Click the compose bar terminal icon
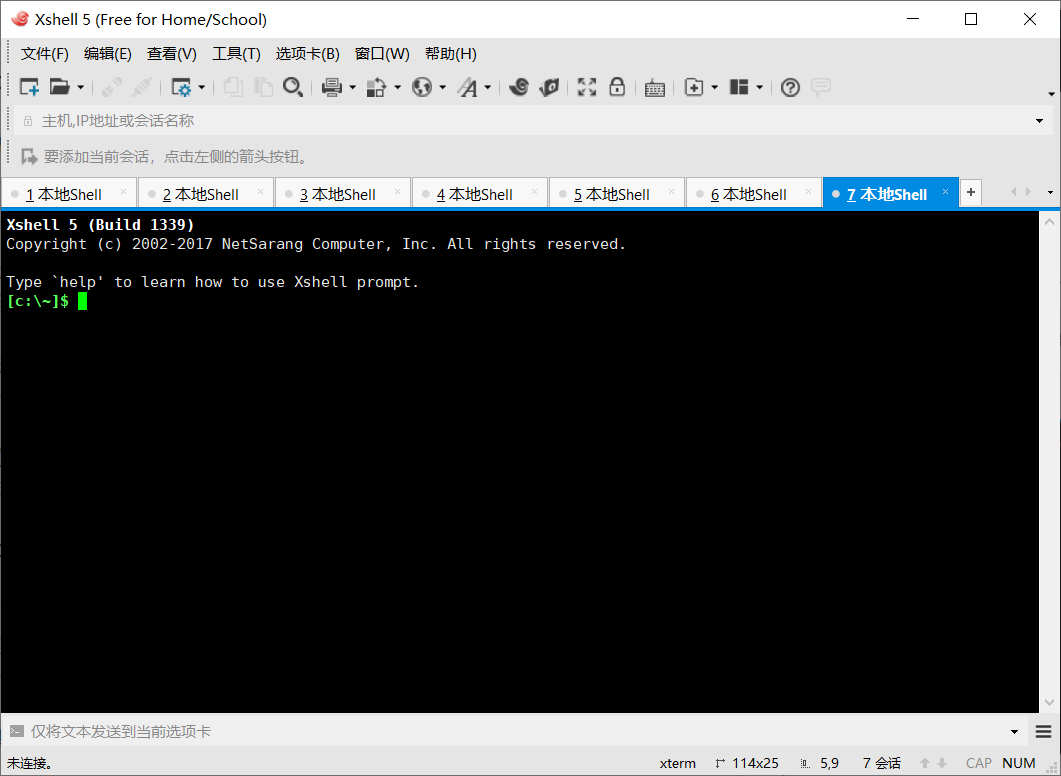 (16, 731)
